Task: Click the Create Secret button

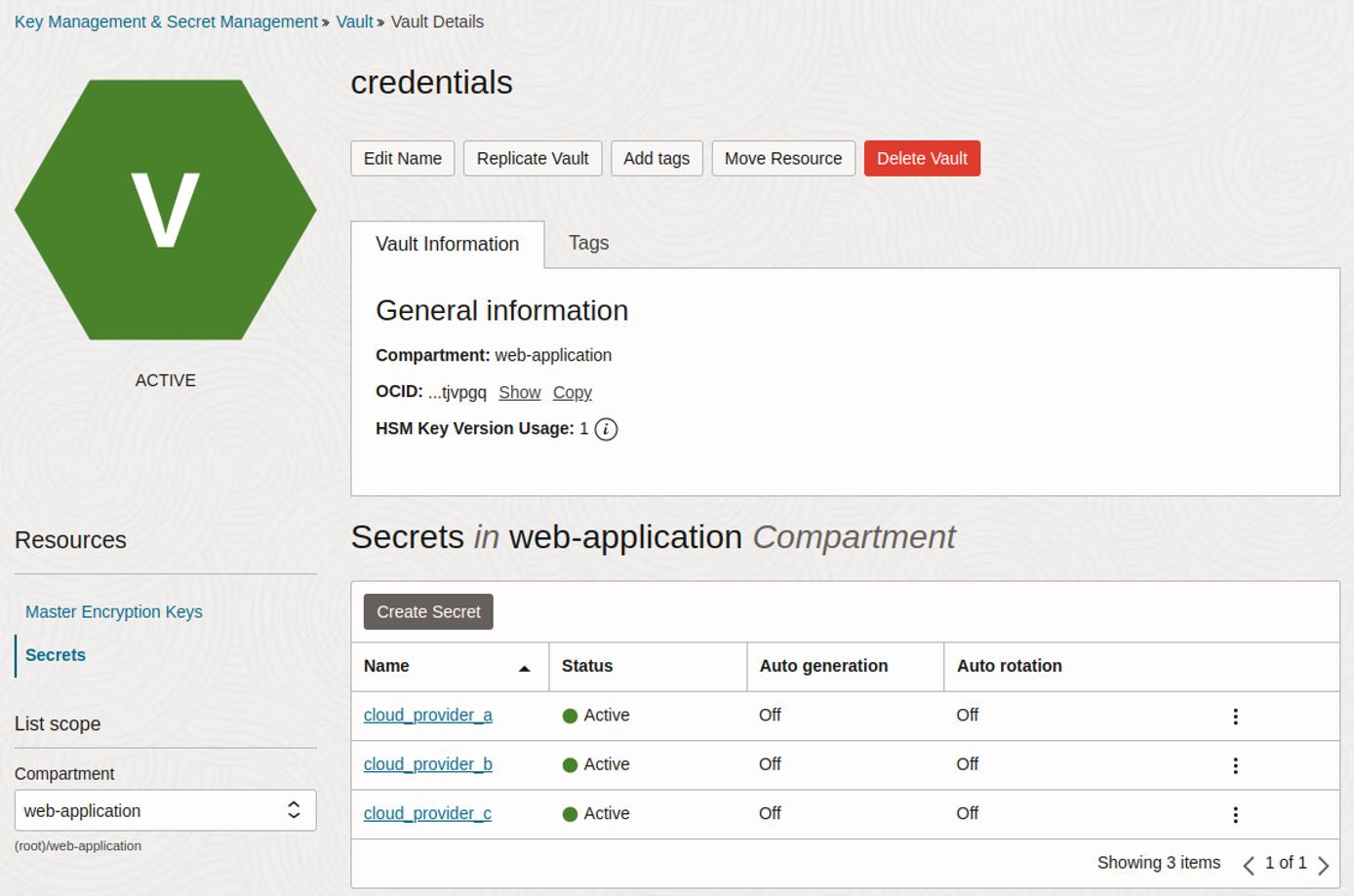Action: click(x=427, y=611)
